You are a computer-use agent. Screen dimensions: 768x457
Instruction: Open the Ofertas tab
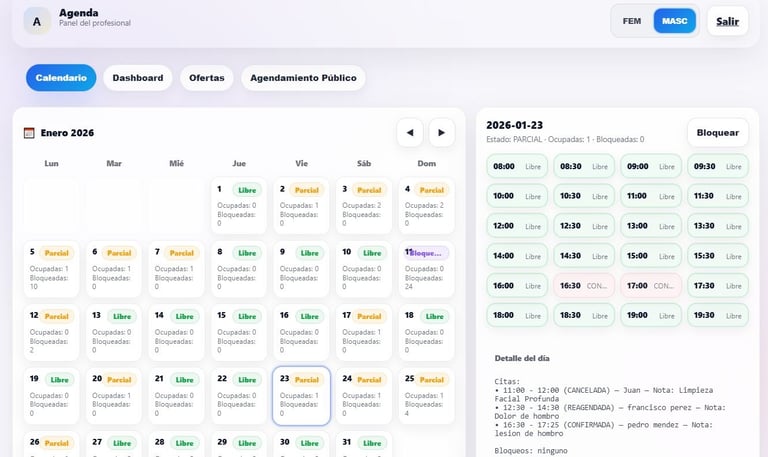click(x=207, y=77)
